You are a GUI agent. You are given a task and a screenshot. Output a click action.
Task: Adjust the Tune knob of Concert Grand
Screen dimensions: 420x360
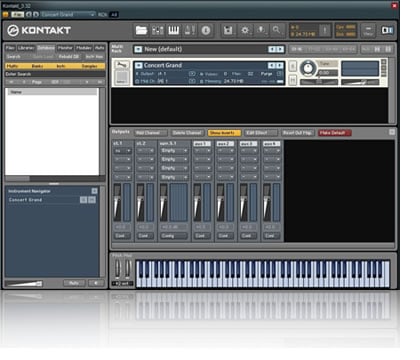coord(308,68)
